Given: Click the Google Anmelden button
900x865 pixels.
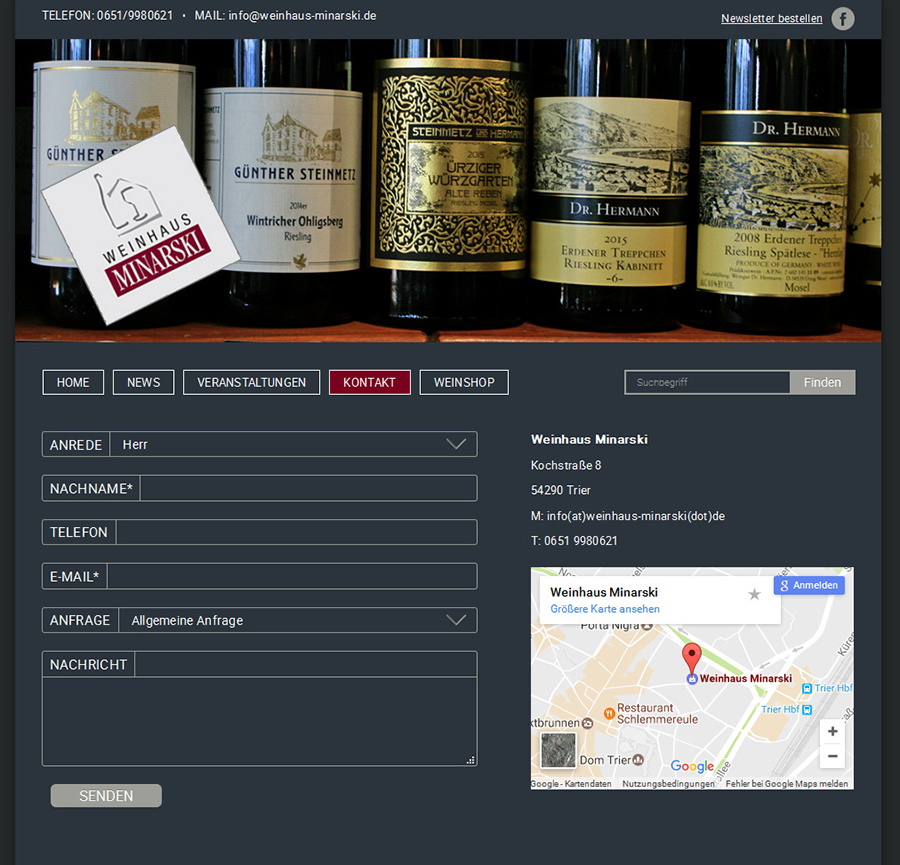Looking at the screenshot, I should coord(809,585).
